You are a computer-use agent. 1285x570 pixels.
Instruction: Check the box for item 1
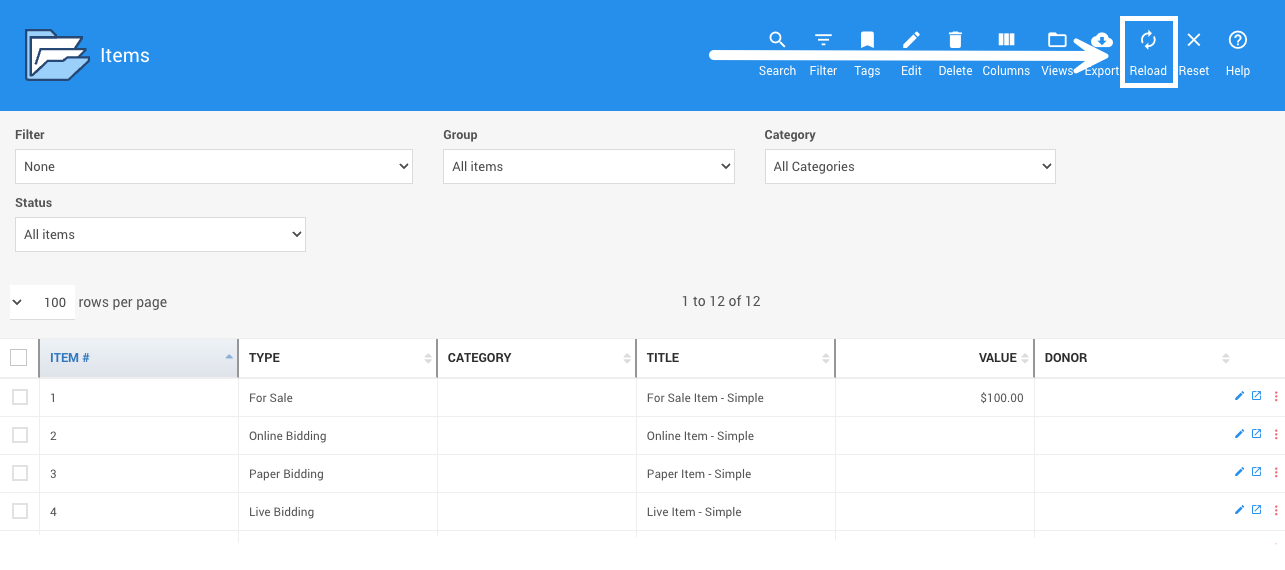click(20, 397)
